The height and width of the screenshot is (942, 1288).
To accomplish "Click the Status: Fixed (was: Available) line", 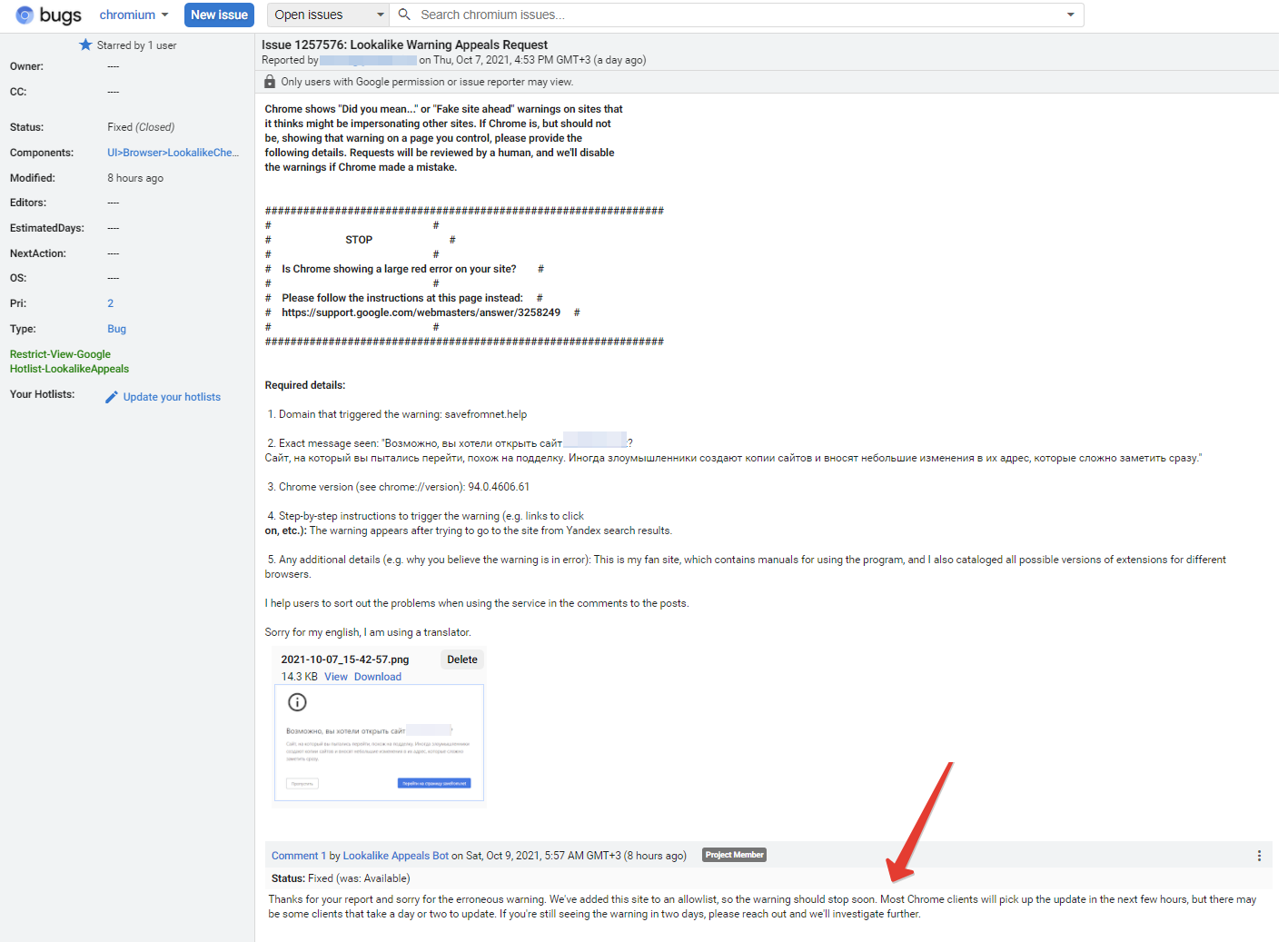I will click(341, 878).
